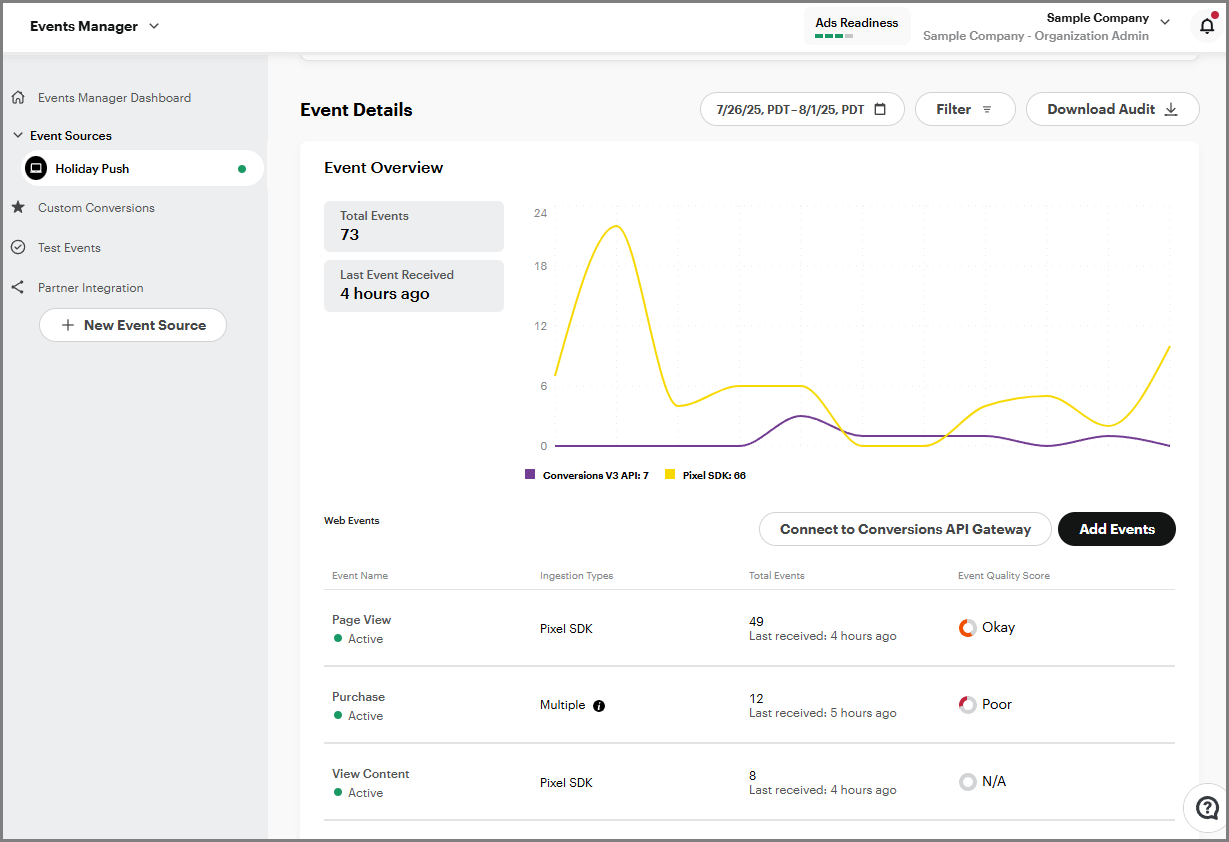The width and height of the screenshot is (1229, 842).
Task: Click the home icon beside Events Manager Dashboard
Action: point(18,98)
